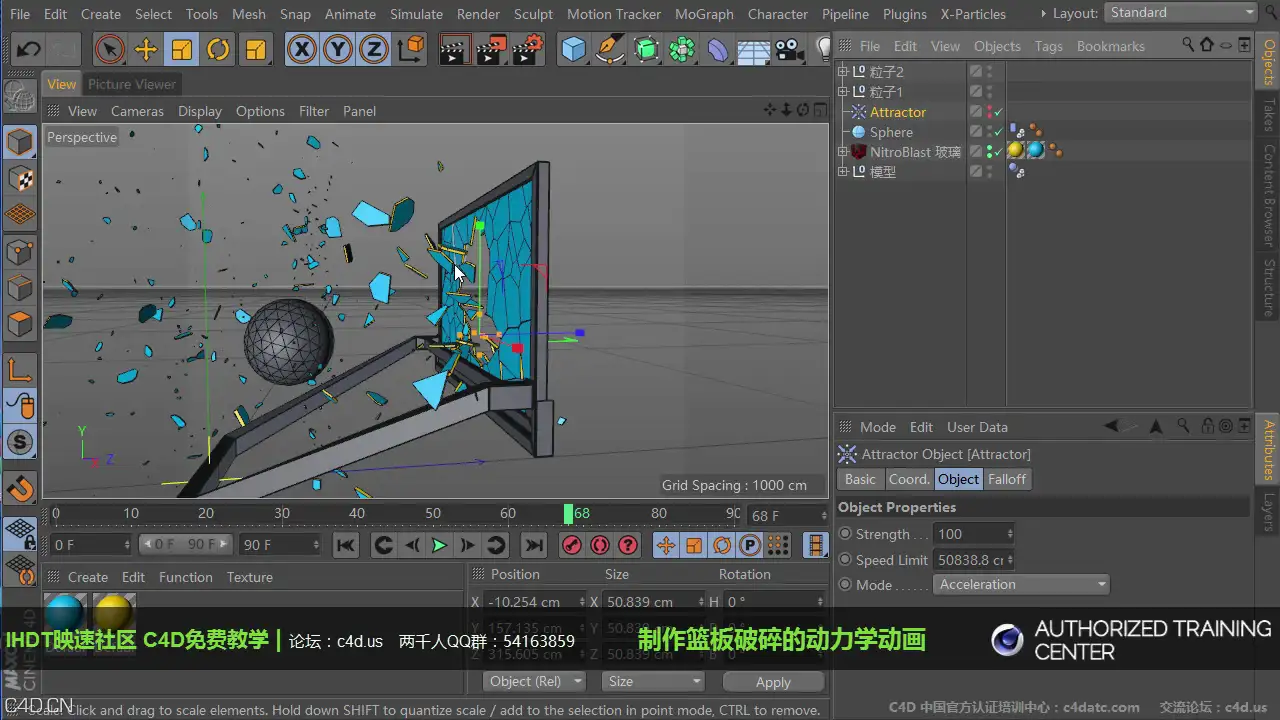The height and width of the screenshot is (720, 1280).
Task: Toggle Autokeying button
Action: [x=600, y=545]
